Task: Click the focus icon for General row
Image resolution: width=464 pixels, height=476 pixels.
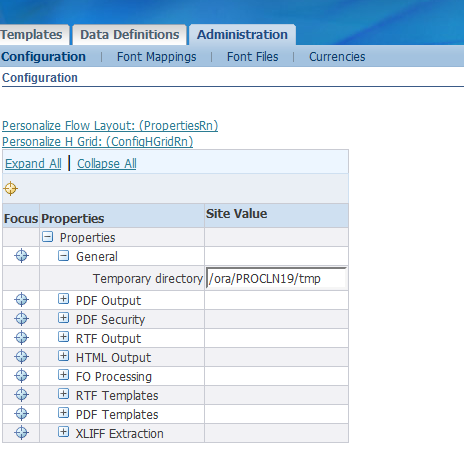Action: (22, 256)
